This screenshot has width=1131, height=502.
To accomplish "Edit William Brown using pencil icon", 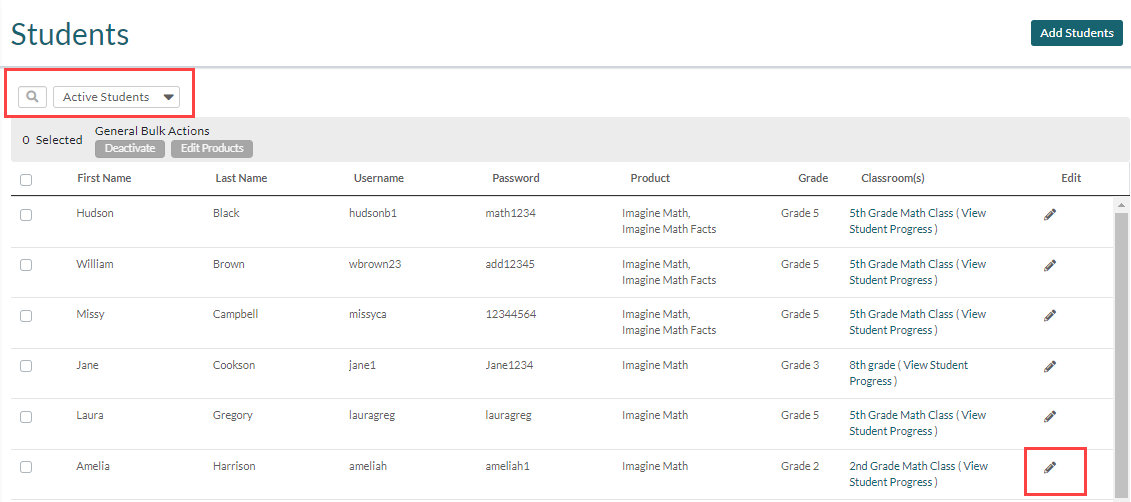I will pyautogui.click(x=1050, y=265).
